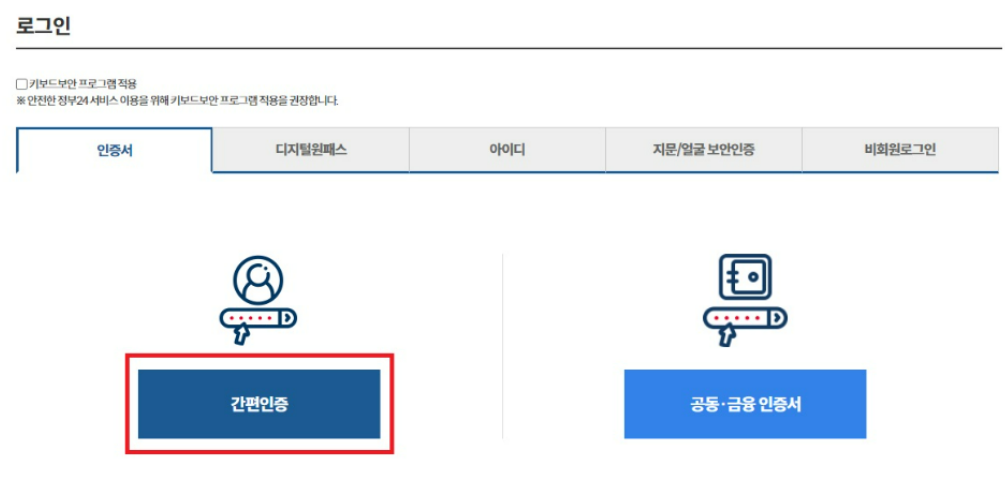The image size is (1005, 478).
Task: Click the person silhouette icon above 간편인증
Action: tap(258, 281)
